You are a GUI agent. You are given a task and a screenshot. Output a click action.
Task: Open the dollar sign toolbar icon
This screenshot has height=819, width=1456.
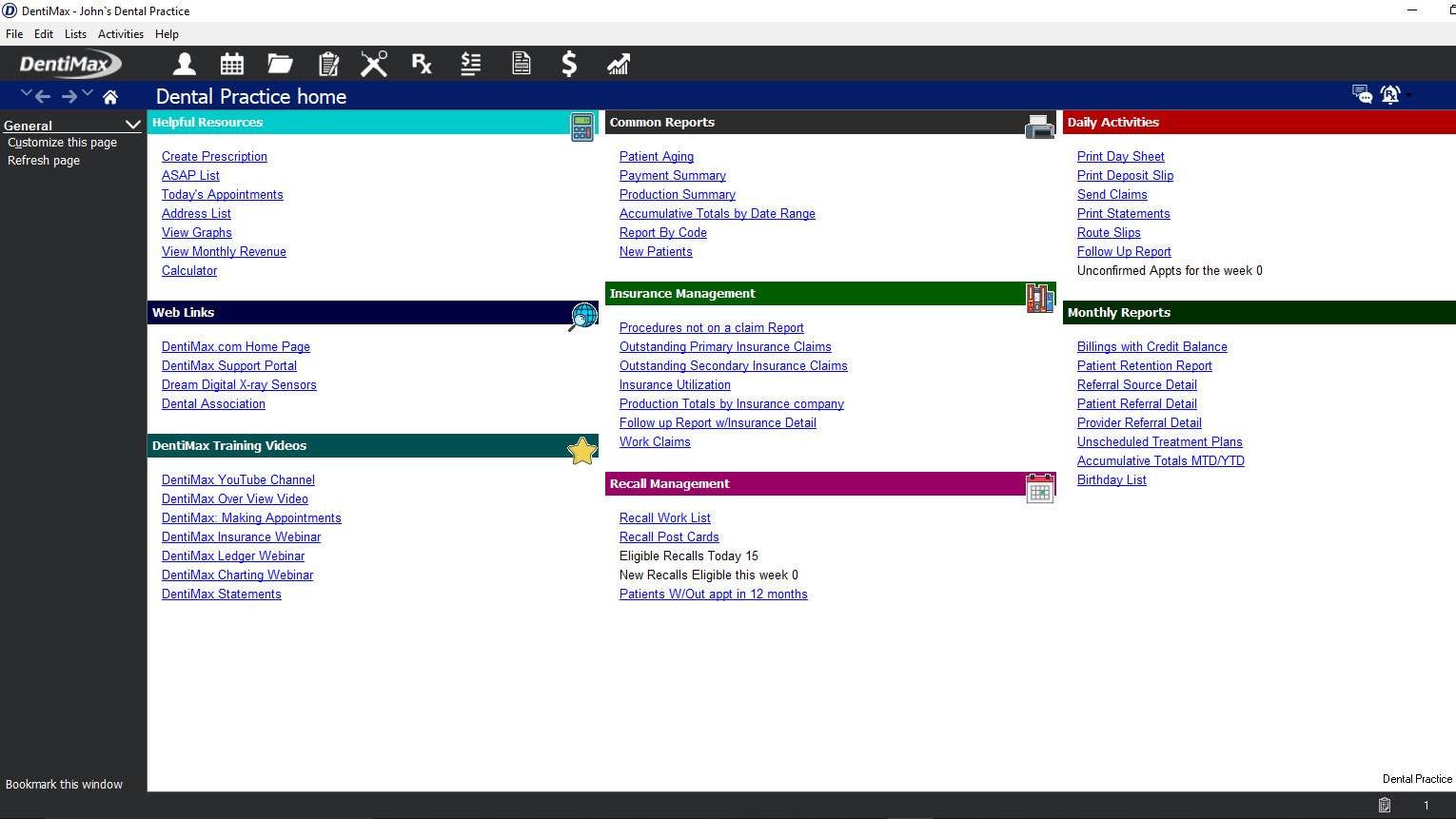[x=569, y=64]
